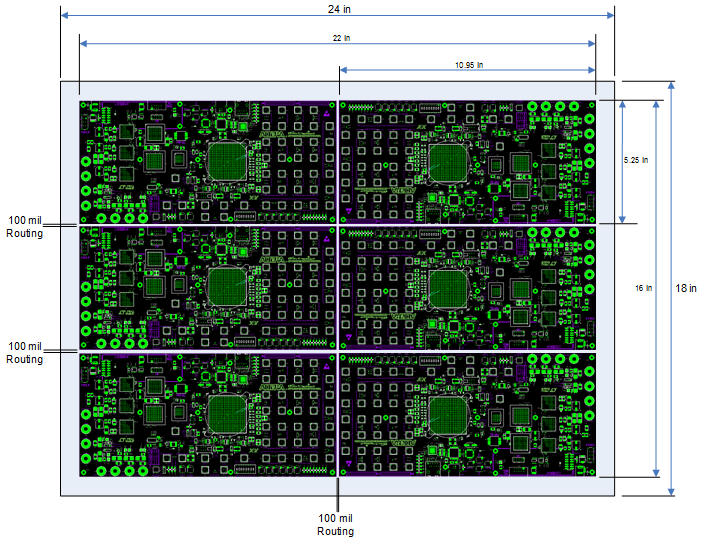Select the middle-right PCB board image

point(468,288)
